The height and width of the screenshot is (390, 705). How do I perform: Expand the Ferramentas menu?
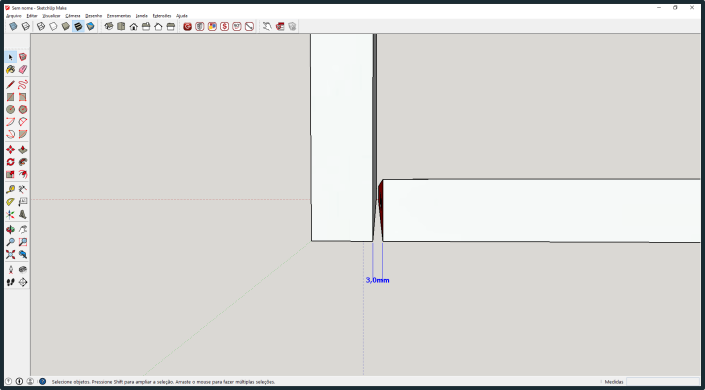click(x=119, y=16)
